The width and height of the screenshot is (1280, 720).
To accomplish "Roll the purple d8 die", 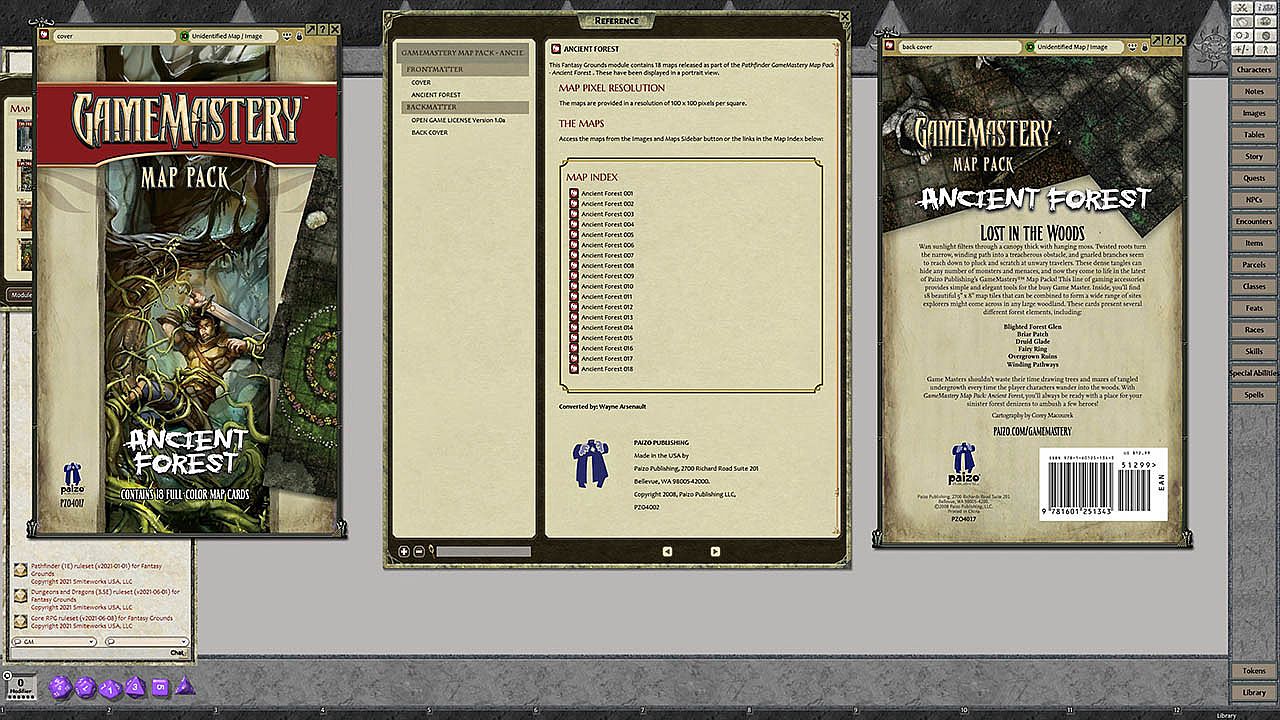I will pos(135,687).
